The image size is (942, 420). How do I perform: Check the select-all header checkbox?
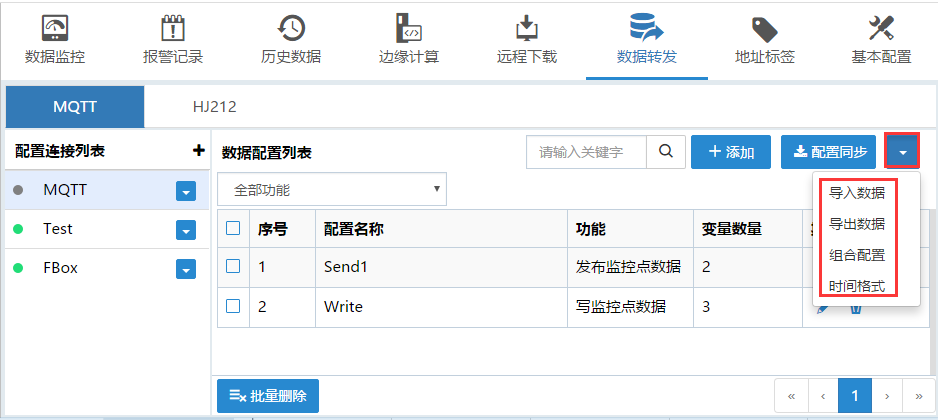[x=233, y=228]
